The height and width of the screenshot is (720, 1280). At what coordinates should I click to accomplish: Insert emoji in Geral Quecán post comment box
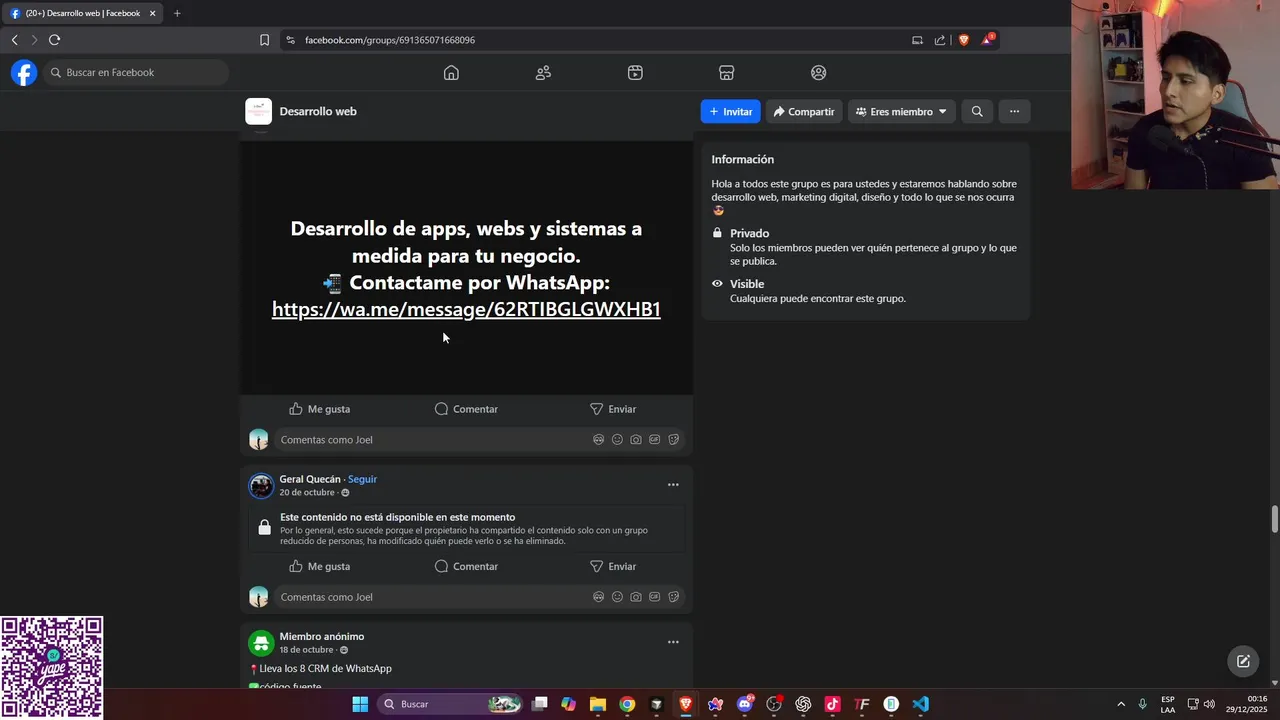tap(617, 596)
